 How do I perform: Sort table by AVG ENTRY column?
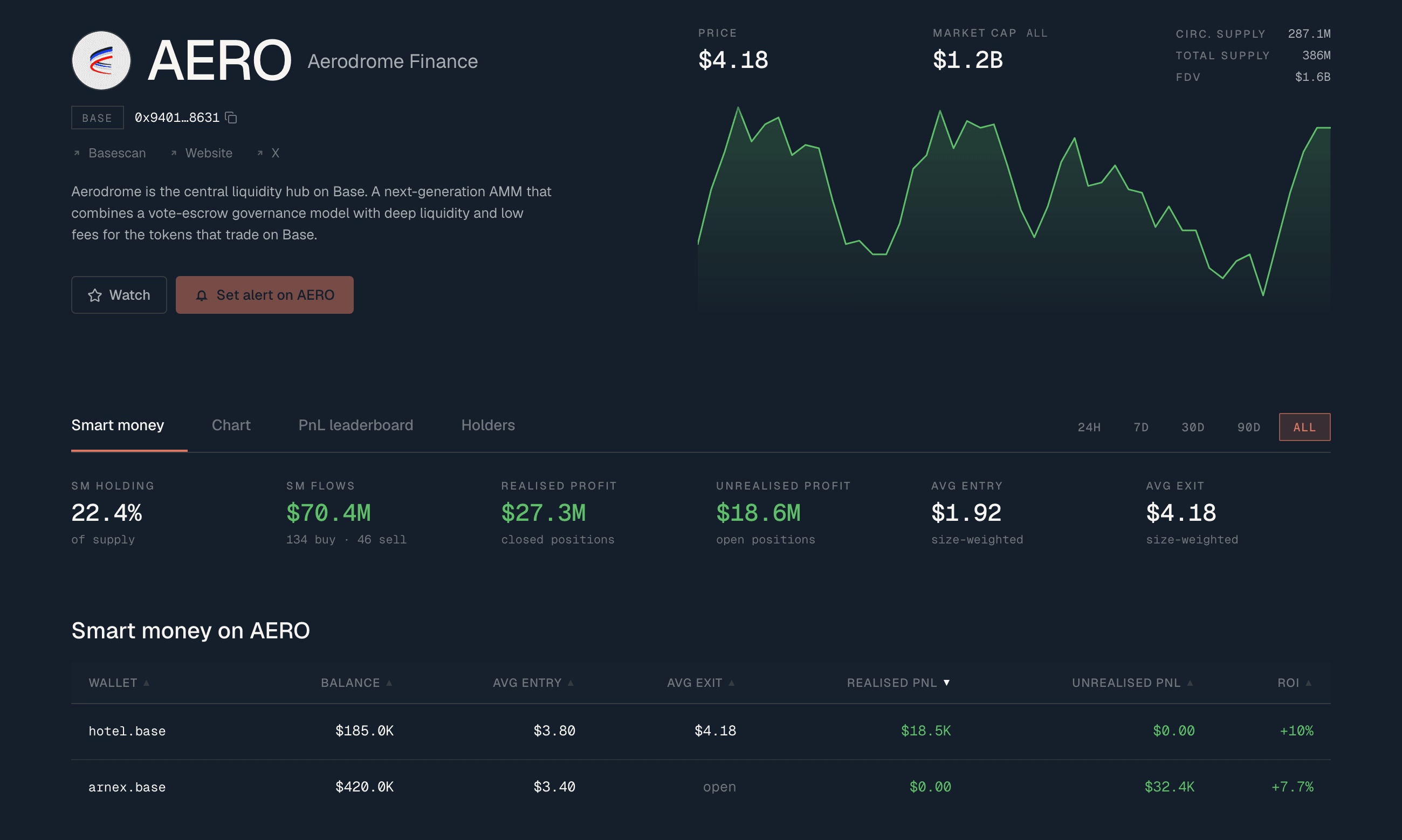pos(533,683)
